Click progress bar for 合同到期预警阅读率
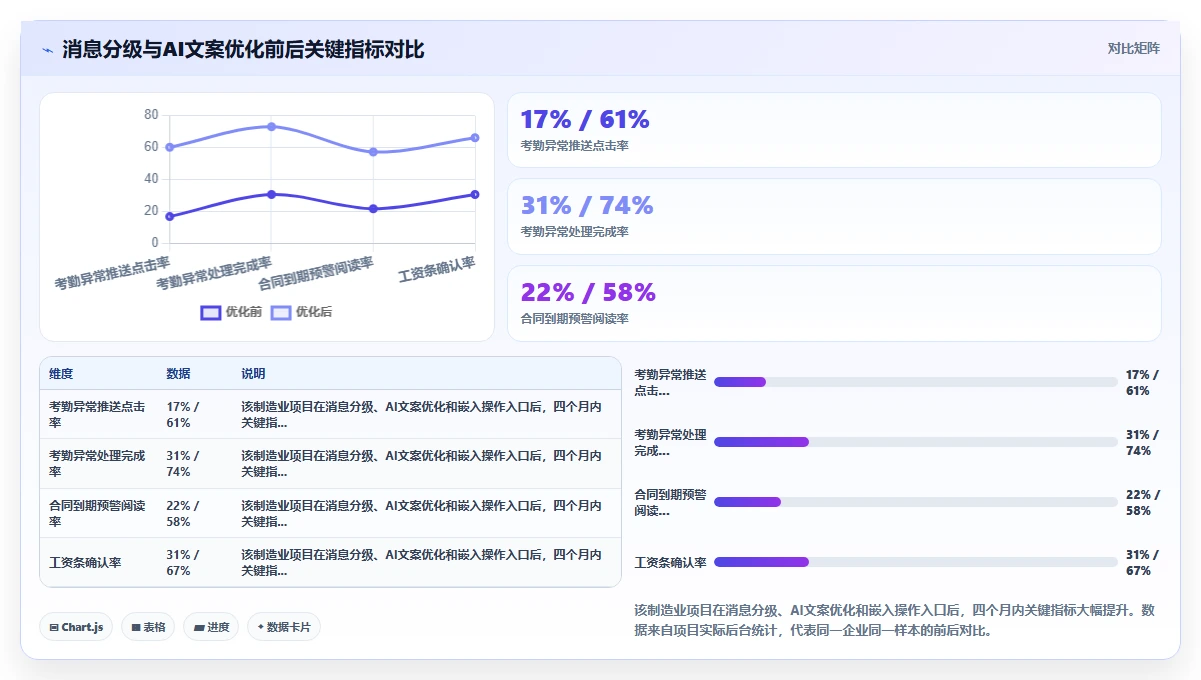Image resolution: width=1201 pixels, height=680 pixels. 915,502
